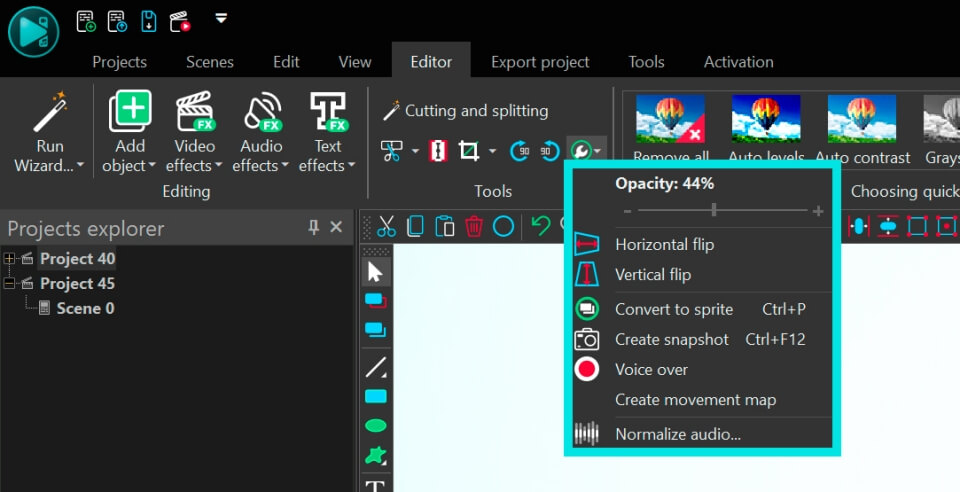Click the red Delete trash icon
The height and width of the screenshot is (492, 960).
(x=474, y=226)
